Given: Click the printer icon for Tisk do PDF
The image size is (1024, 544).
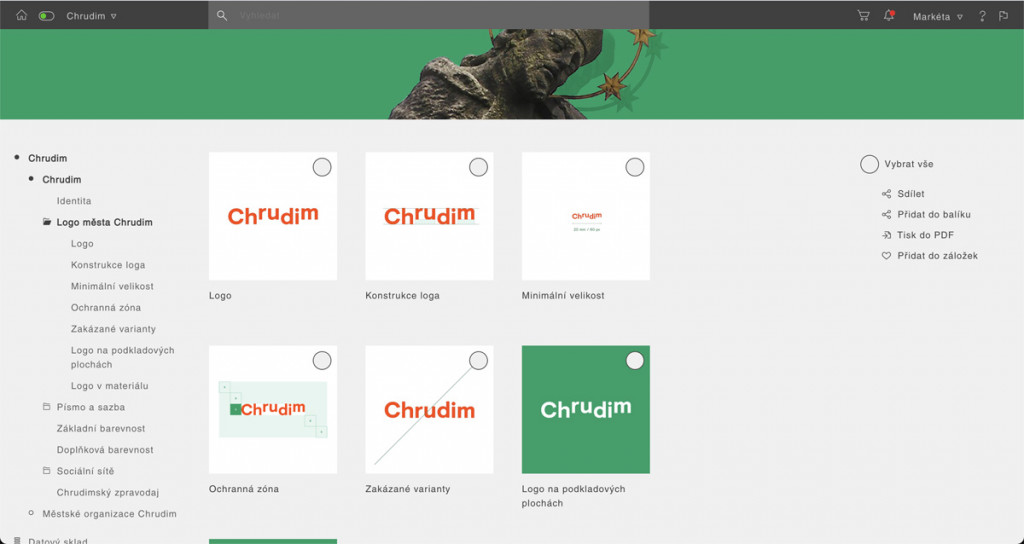Looking at the screenshot, I should tap(886, 235).
